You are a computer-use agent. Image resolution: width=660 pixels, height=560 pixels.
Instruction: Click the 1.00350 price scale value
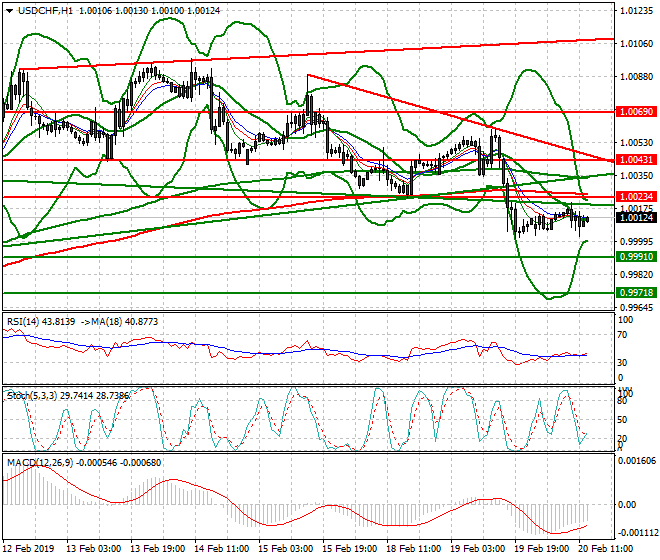[637, 176]
